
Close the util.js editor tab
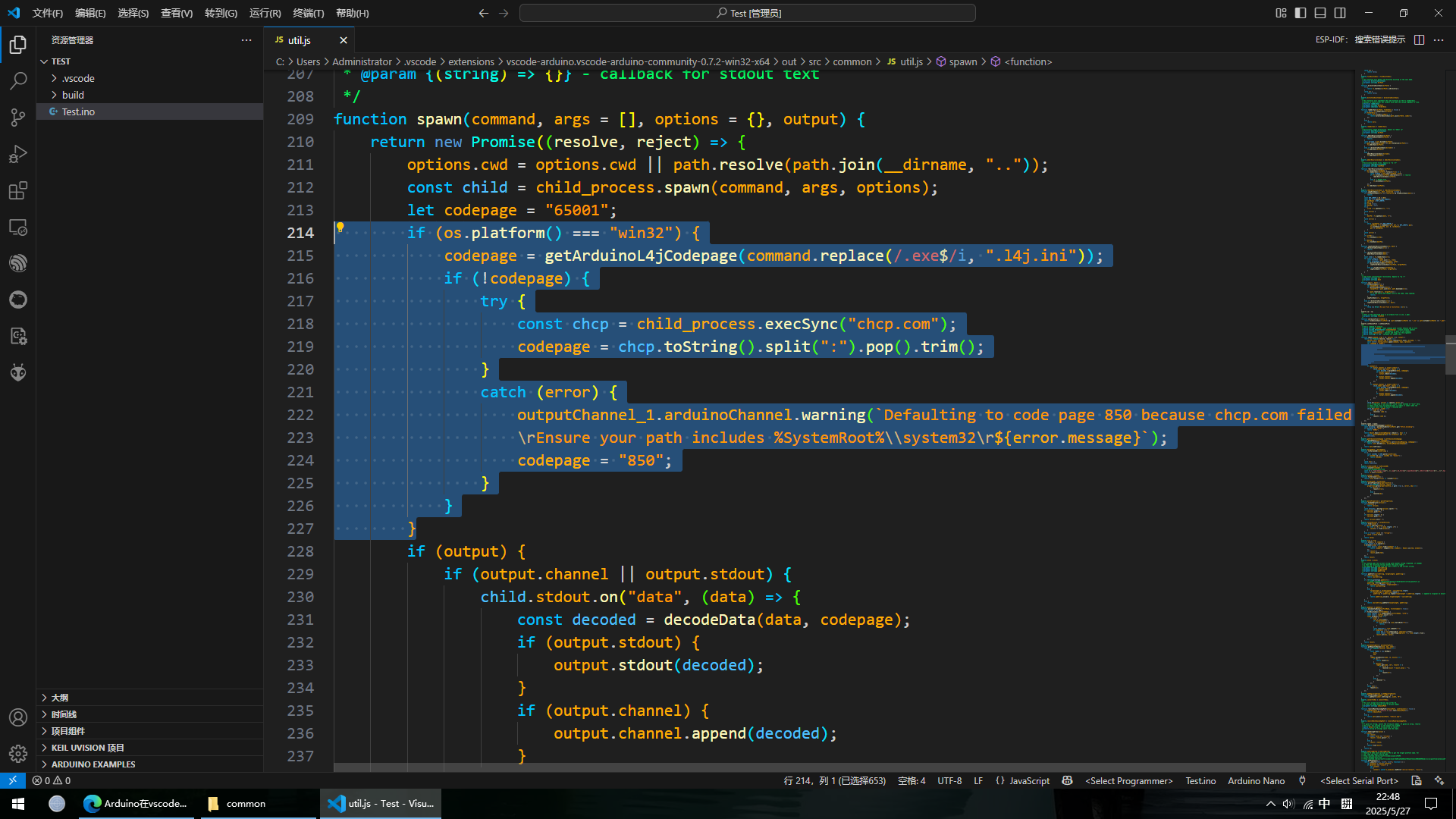pyautogui.click(x=344, y=40)
